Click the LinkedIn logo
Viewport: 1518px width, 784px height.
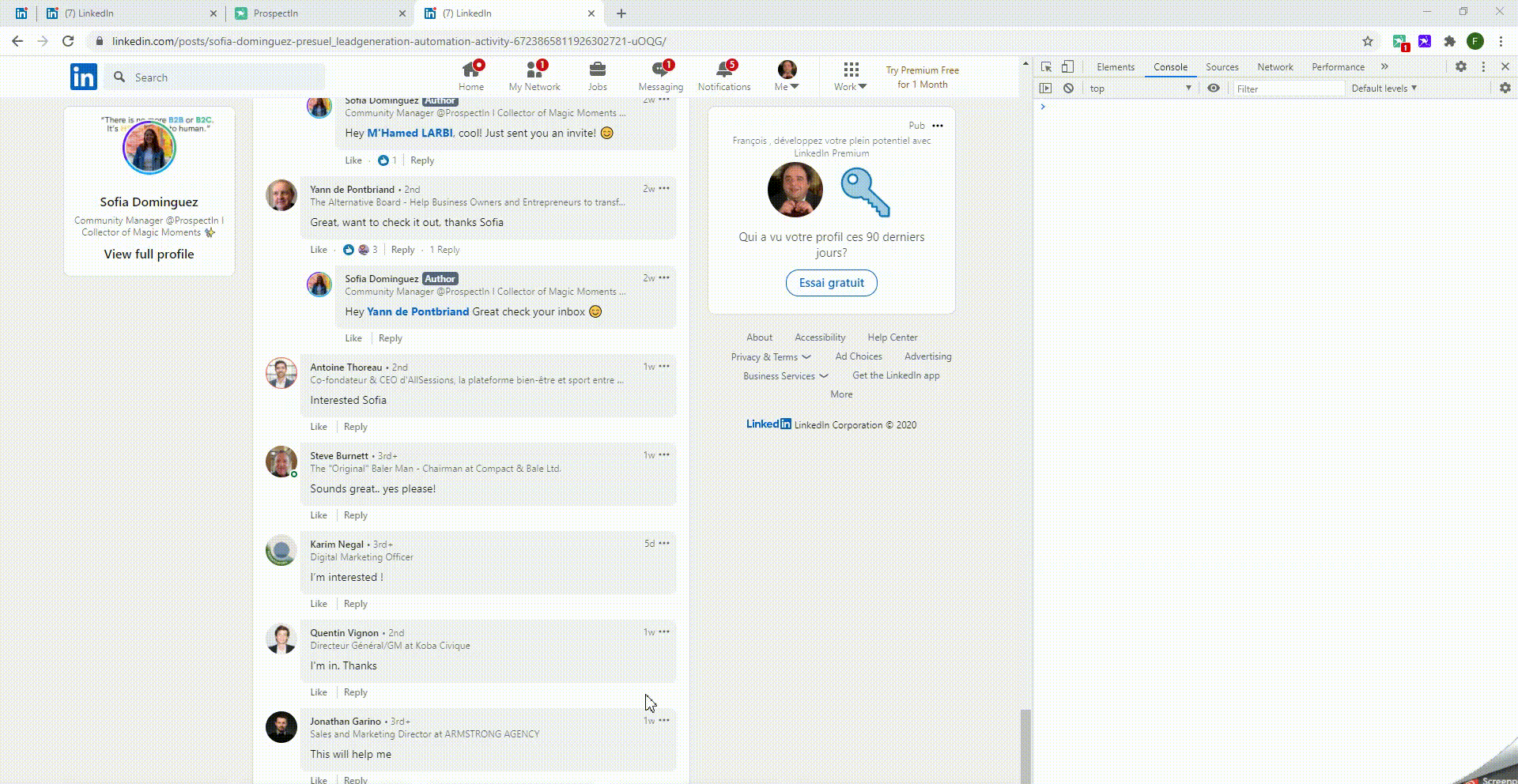point(84,77)
